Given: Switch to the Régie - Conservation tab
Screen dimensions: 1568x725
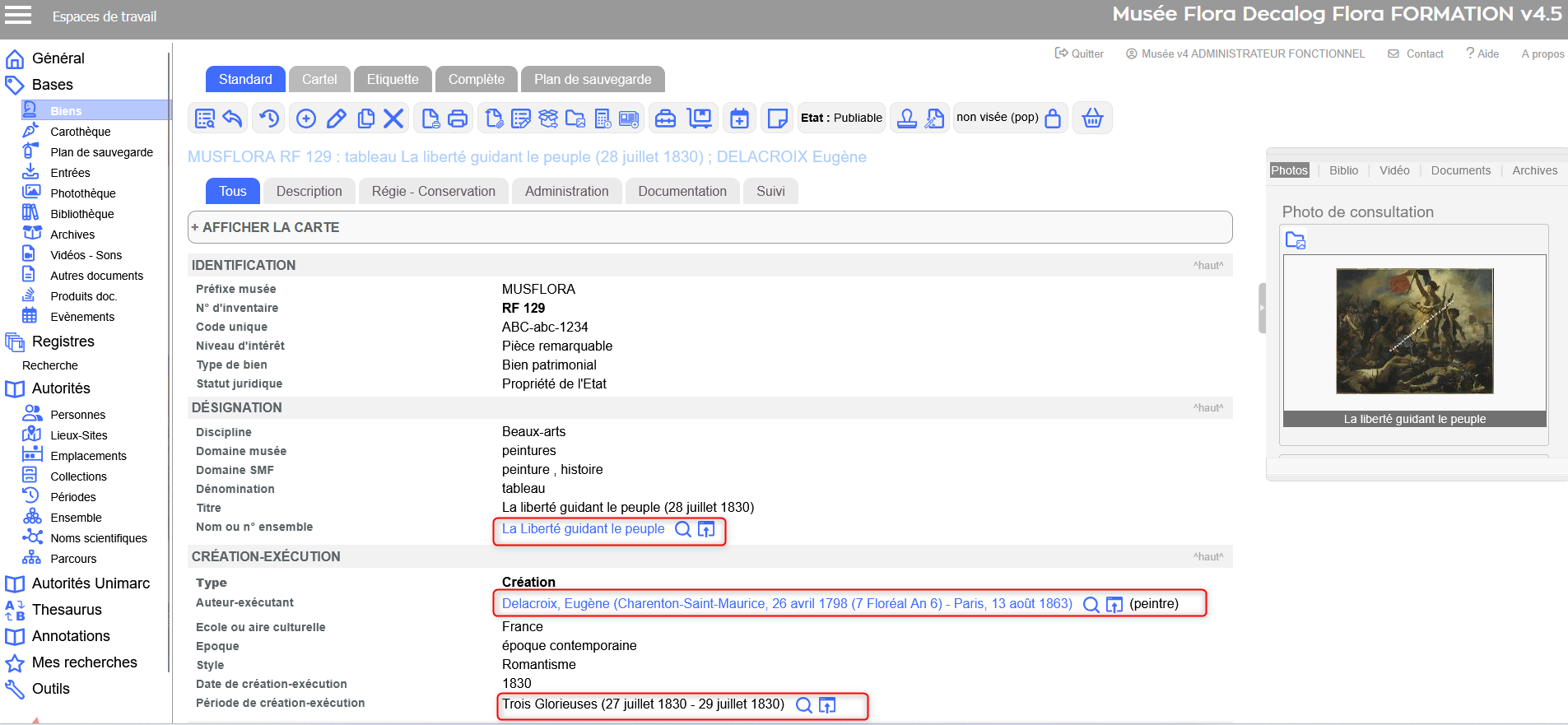Looking at the screenshot, I should pos(433,191).
